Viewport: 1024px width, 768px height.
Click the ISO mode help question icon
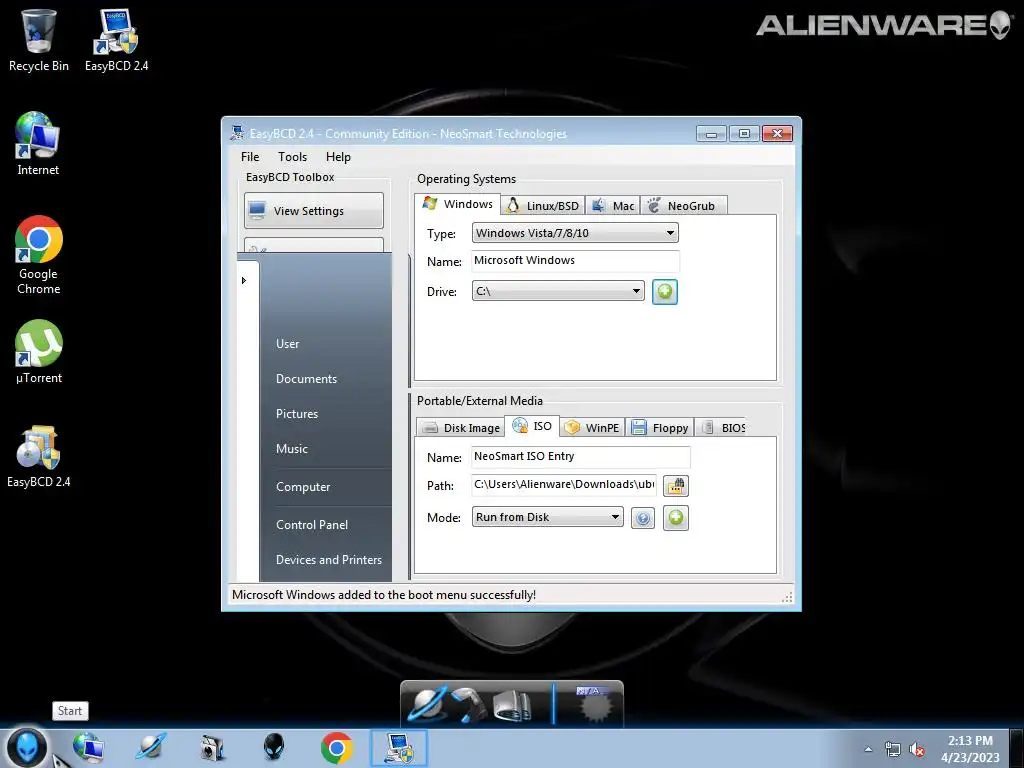643,519
